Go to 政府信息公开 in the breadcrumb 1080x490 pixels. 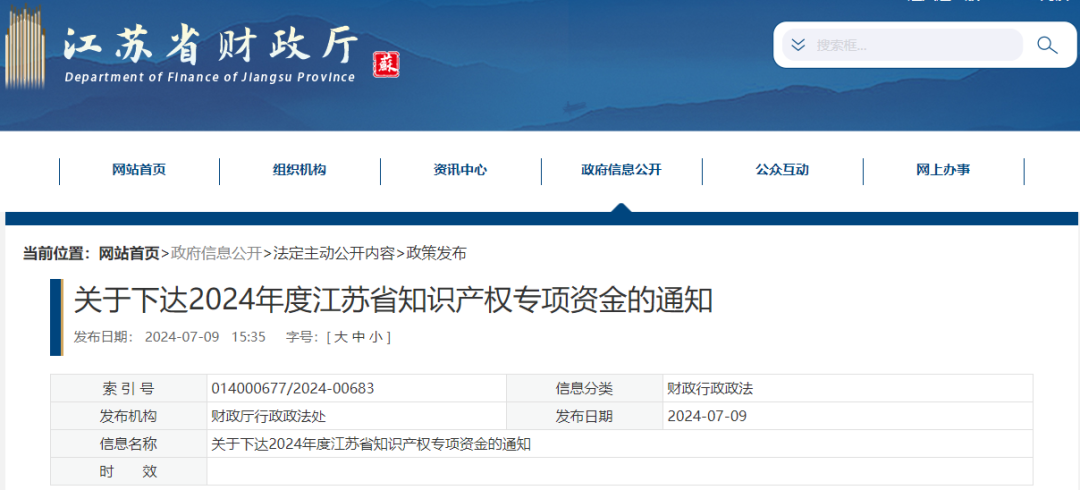click(216, 254)
